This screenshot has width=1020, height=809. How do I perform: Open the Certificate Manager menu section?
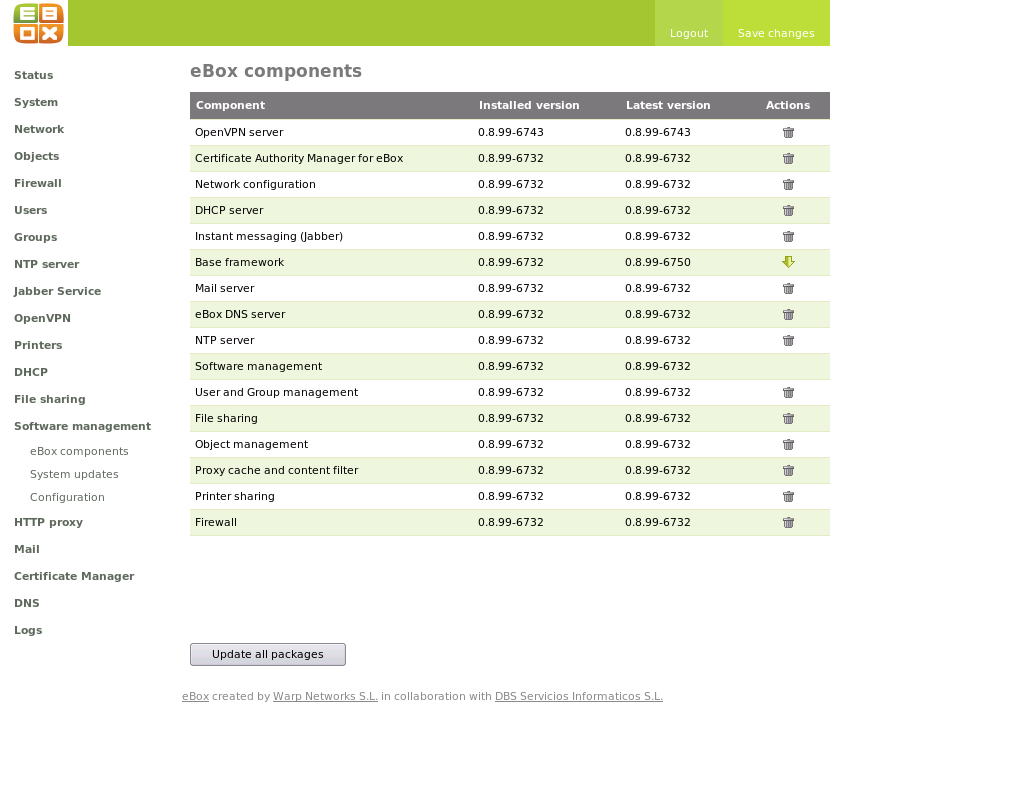coord(74,576)
